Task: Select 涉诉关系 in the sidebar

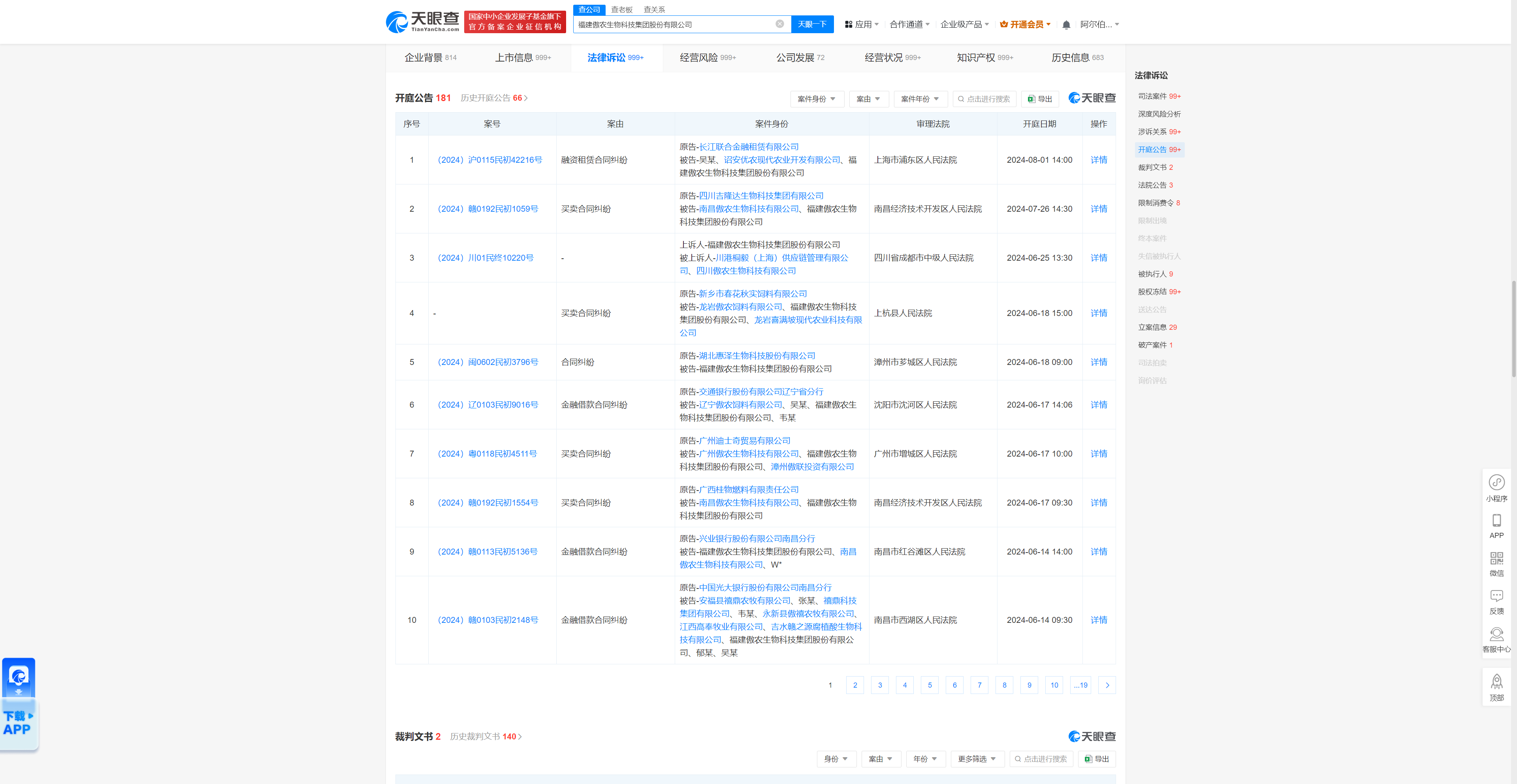Action: pos(1159,131)
